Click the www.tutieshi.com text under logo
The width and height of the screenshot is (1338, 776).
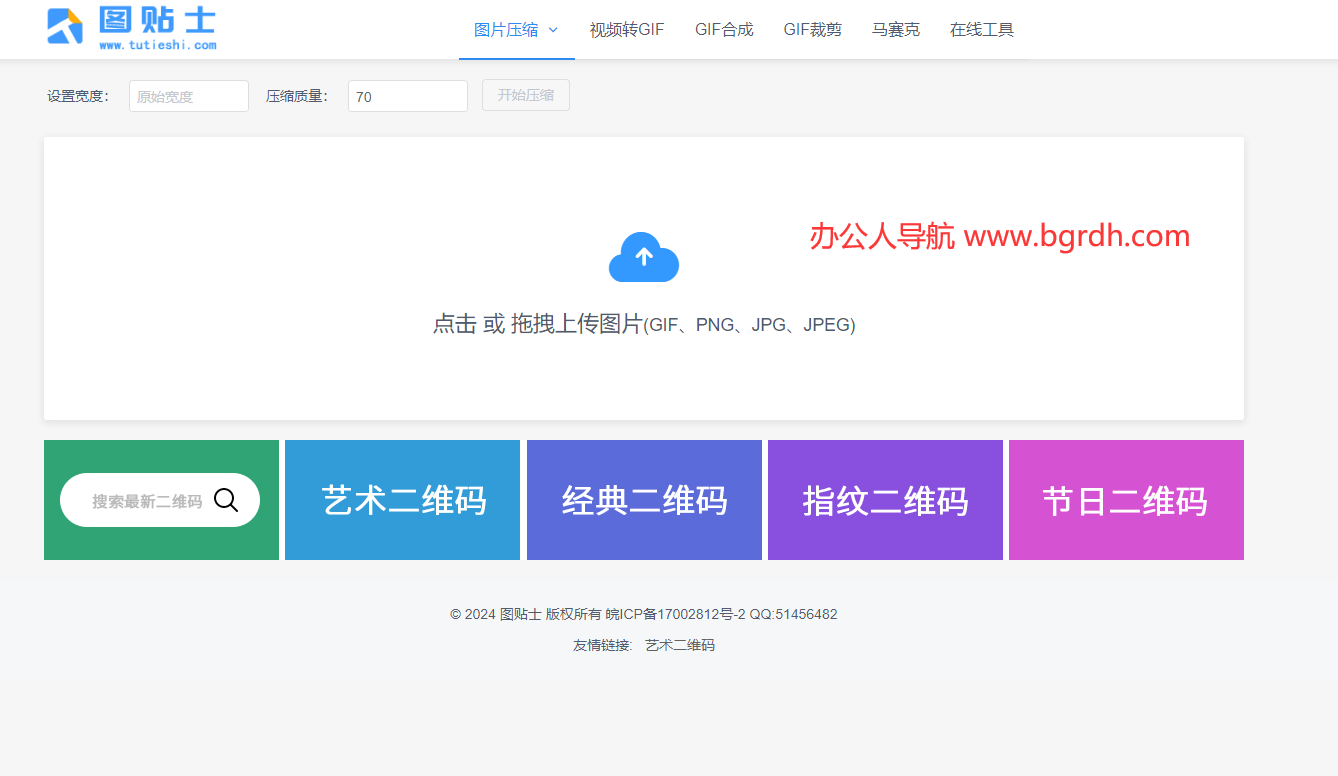pos(157,45)
